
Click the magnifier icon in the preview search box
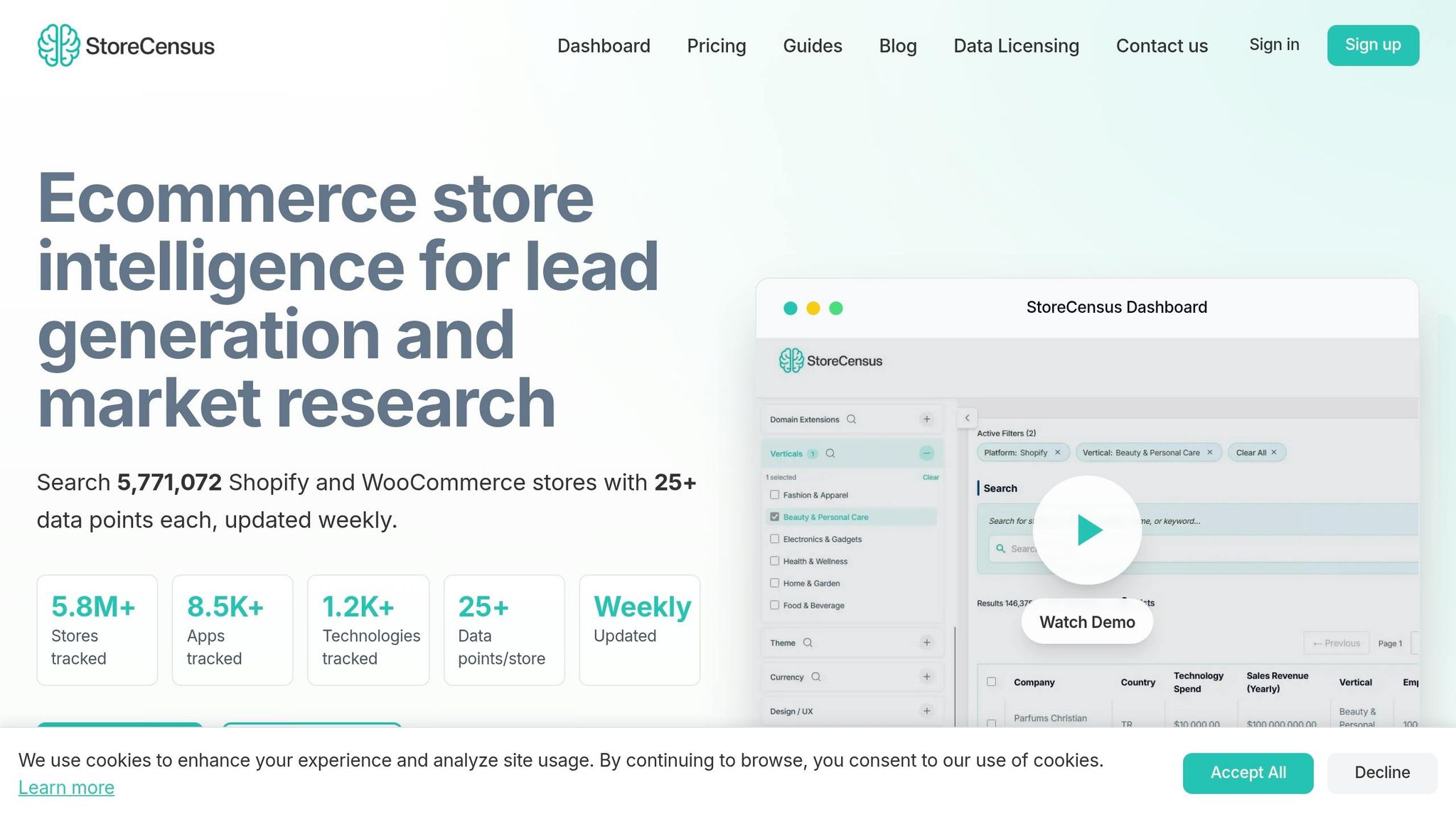tap(1000, 549)
